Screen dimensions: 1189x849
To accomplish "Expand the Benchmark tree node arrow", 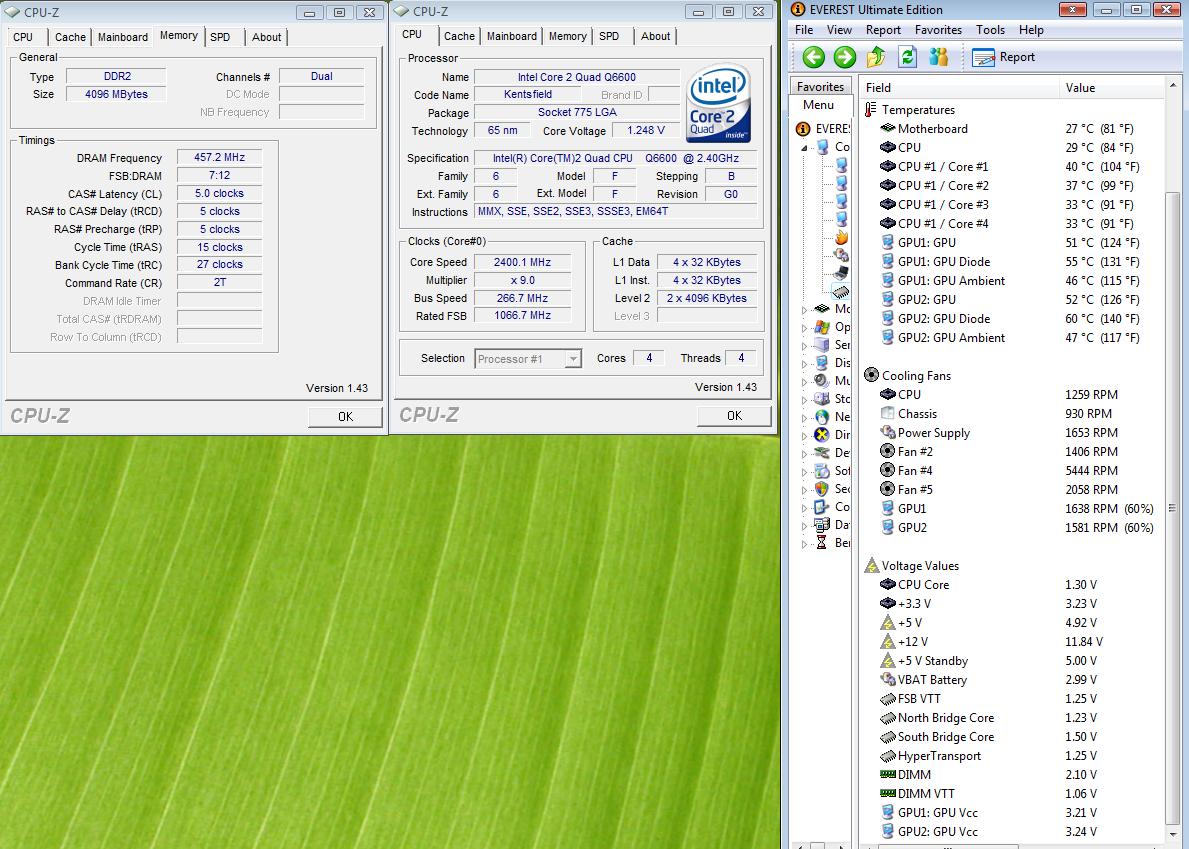I will point(805,544).
